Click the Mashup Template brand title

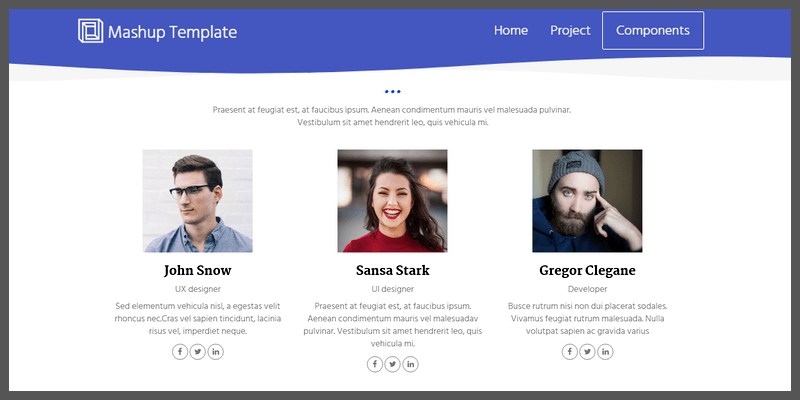pyautogui.click(x=172, y=32)
